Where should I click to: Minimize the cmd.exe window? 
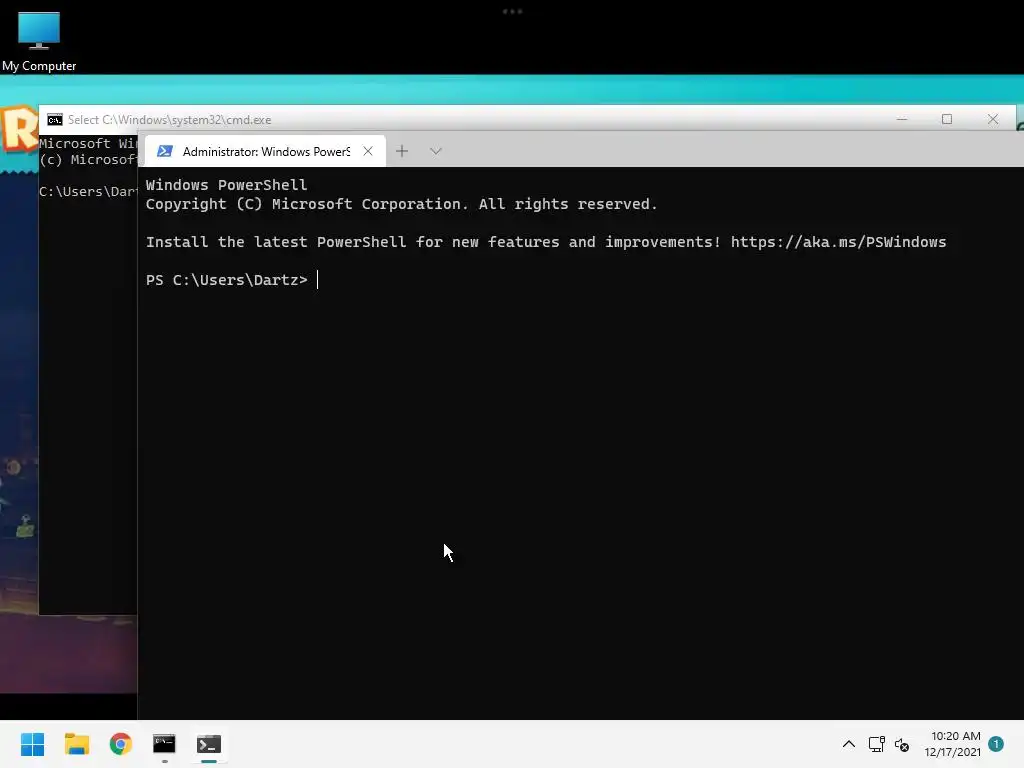click(x=902, y=120)
